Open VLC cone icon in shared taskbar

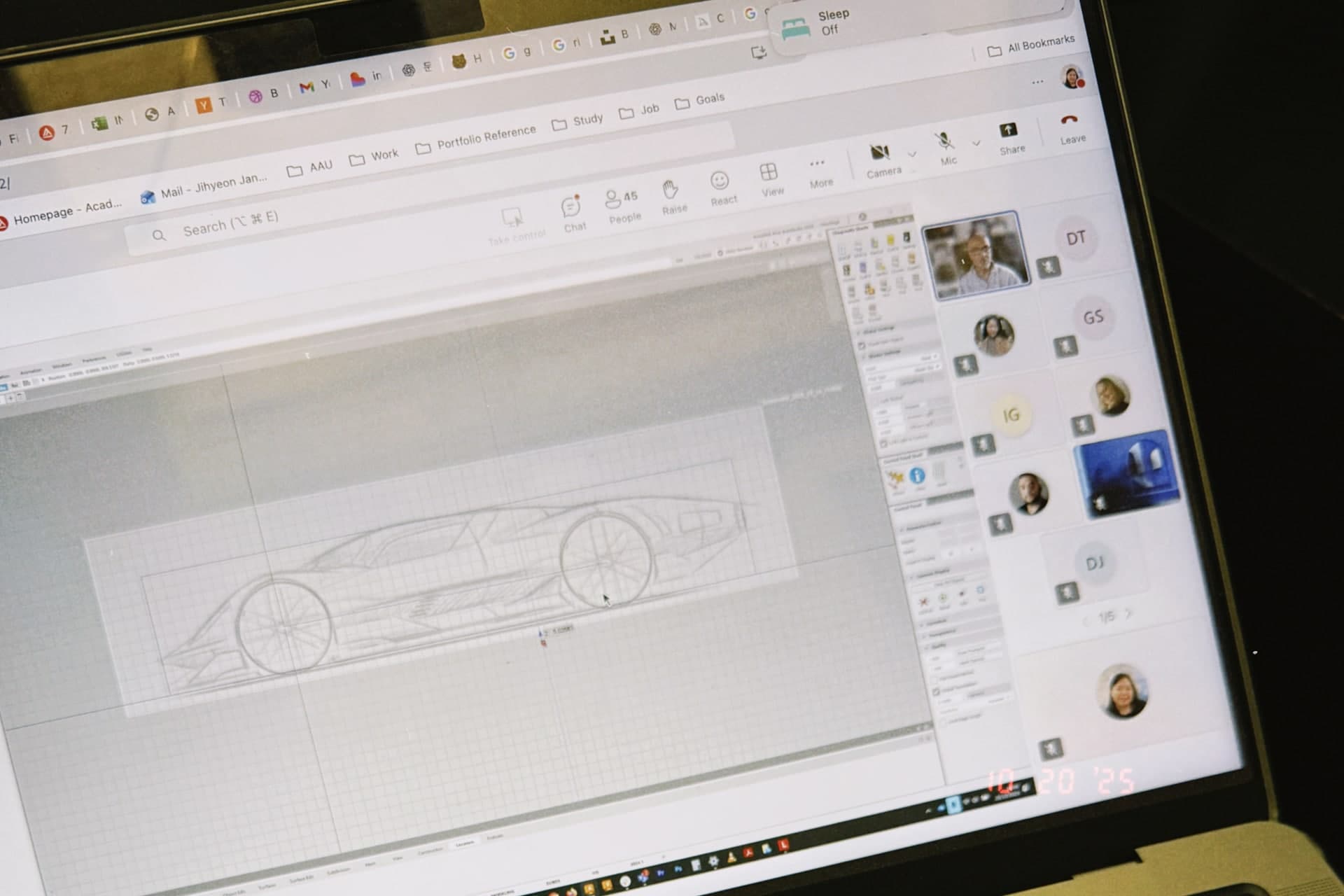[730, 857]
